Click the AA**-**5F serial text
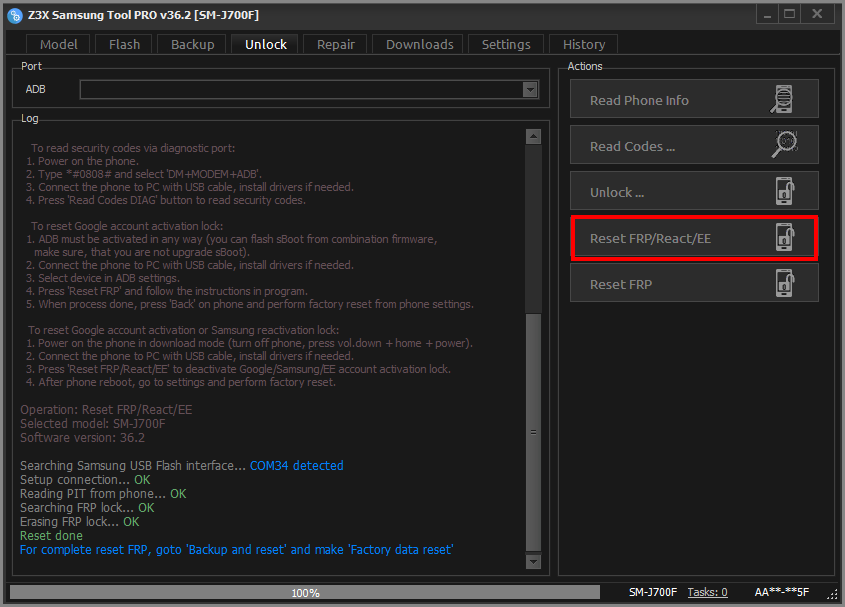845x607 pixels. click(781, 592)
